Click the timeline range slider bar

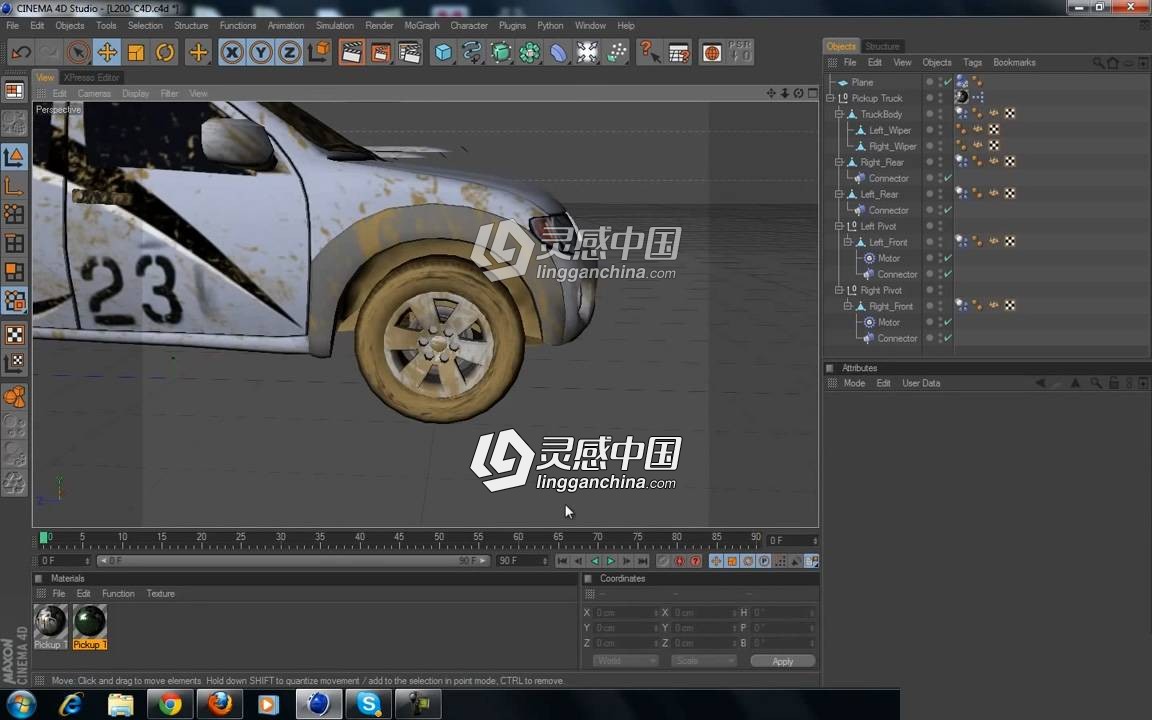point(293,561)
